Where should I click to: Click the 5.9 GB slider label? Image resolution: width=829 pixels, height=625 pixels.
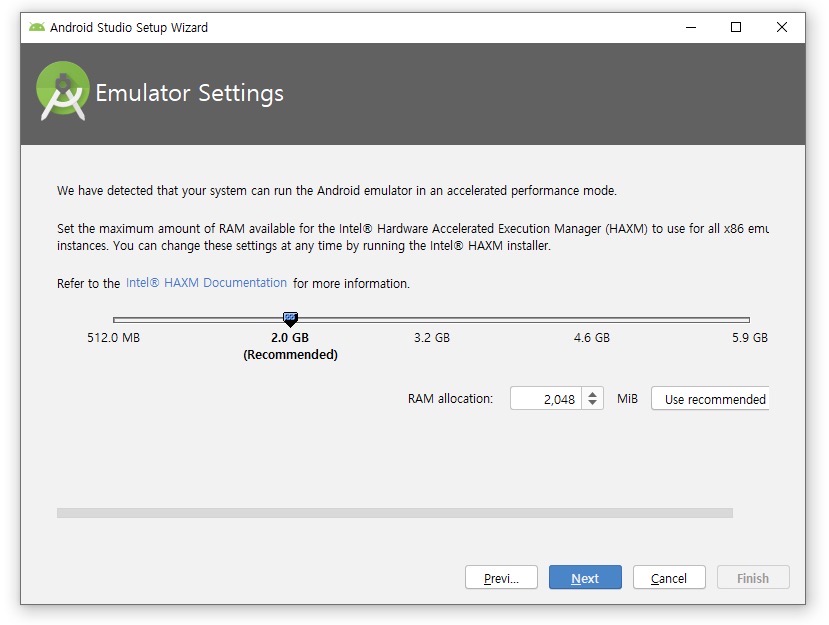[750, 337]
